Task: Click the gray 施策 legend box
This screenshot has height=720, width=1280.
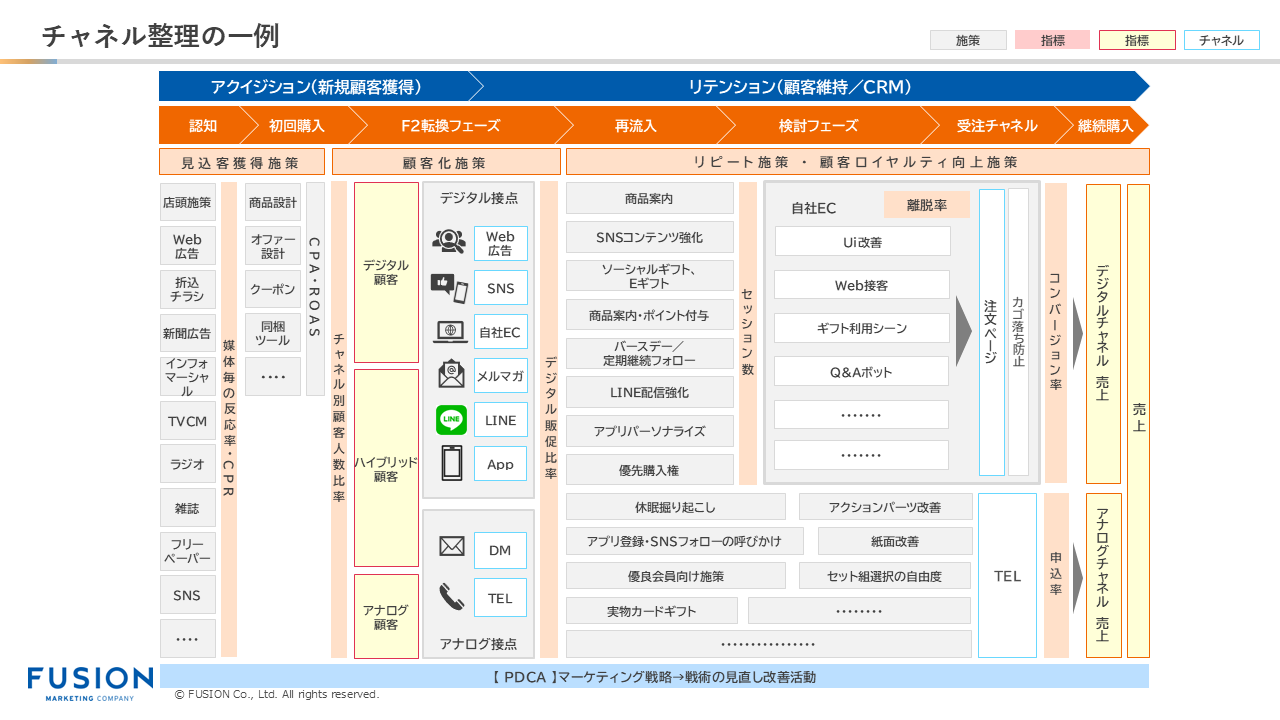Action: coord(968,40)
